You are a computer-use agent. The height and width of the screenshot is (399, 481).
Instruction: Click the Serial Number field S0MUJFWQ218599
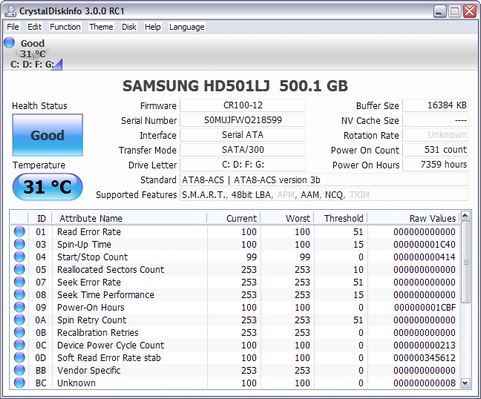pos(243,120)
